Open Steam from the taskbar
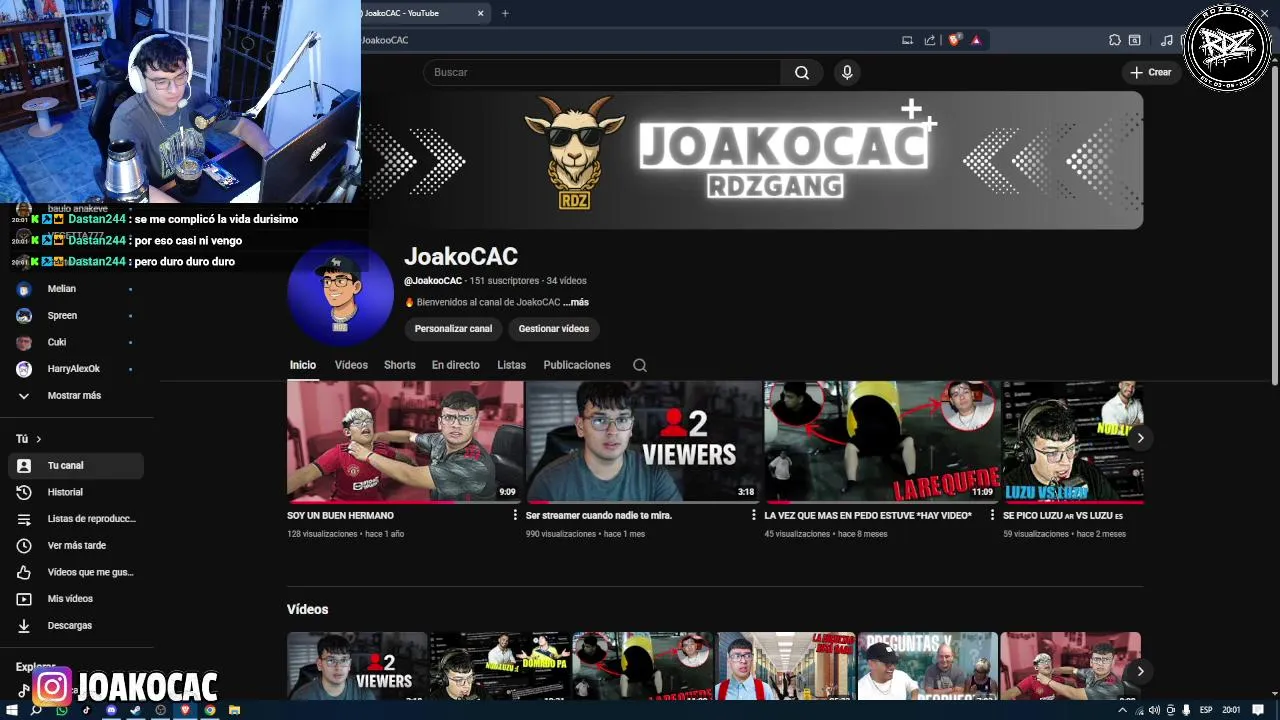 coord(135,710)
